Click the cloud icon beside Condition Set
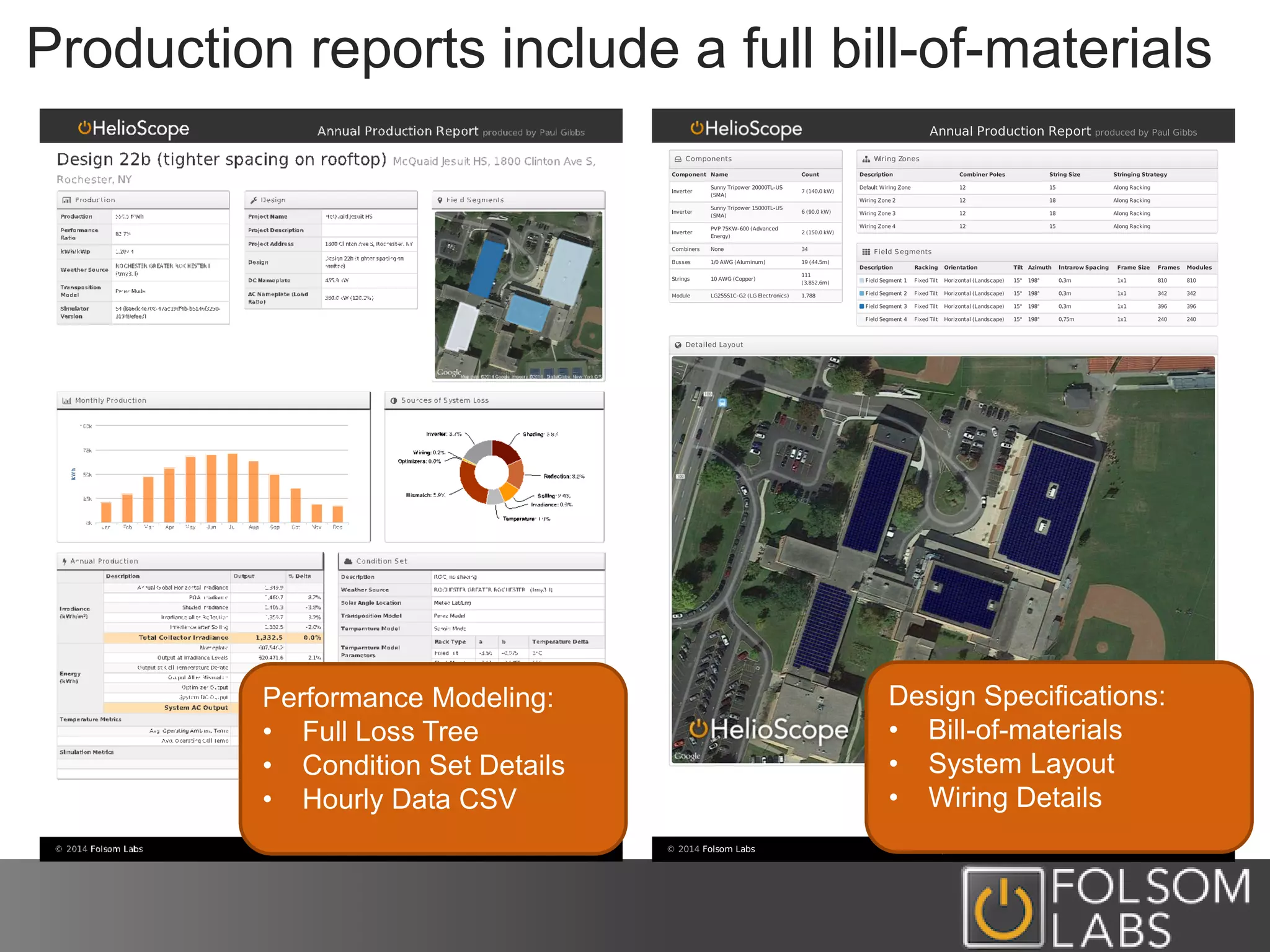 pos(348,562)
